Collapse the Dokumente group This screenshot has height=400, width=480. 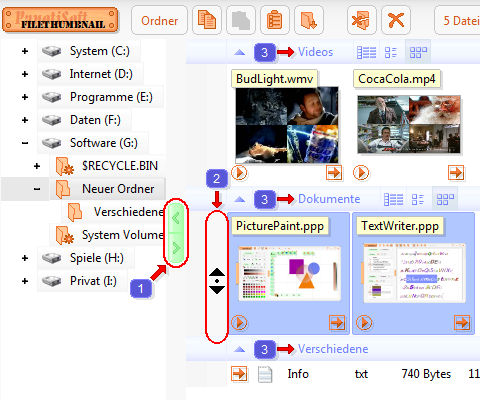pyautogui.click(x=239, y=199)
